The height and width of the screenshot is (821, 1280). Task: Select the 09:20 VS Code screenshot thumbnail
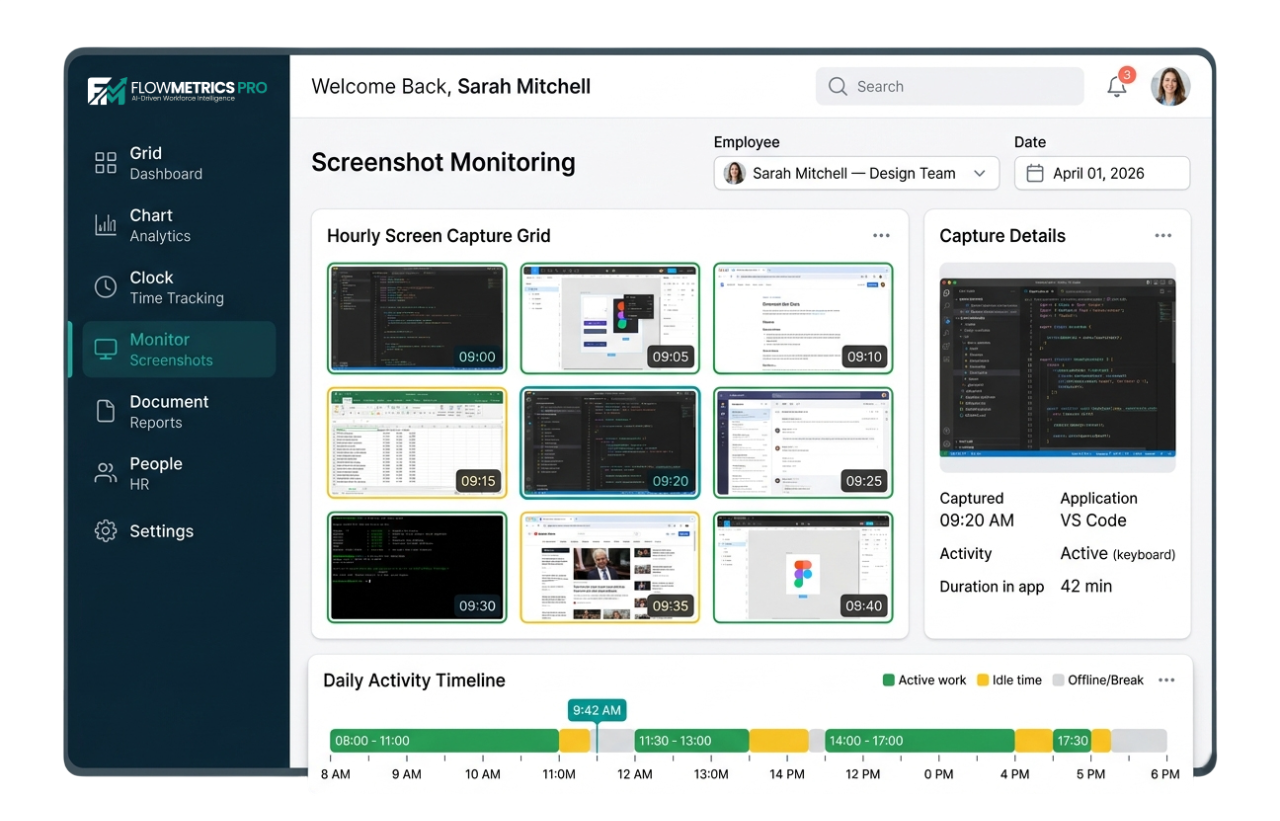pos(610,442)
